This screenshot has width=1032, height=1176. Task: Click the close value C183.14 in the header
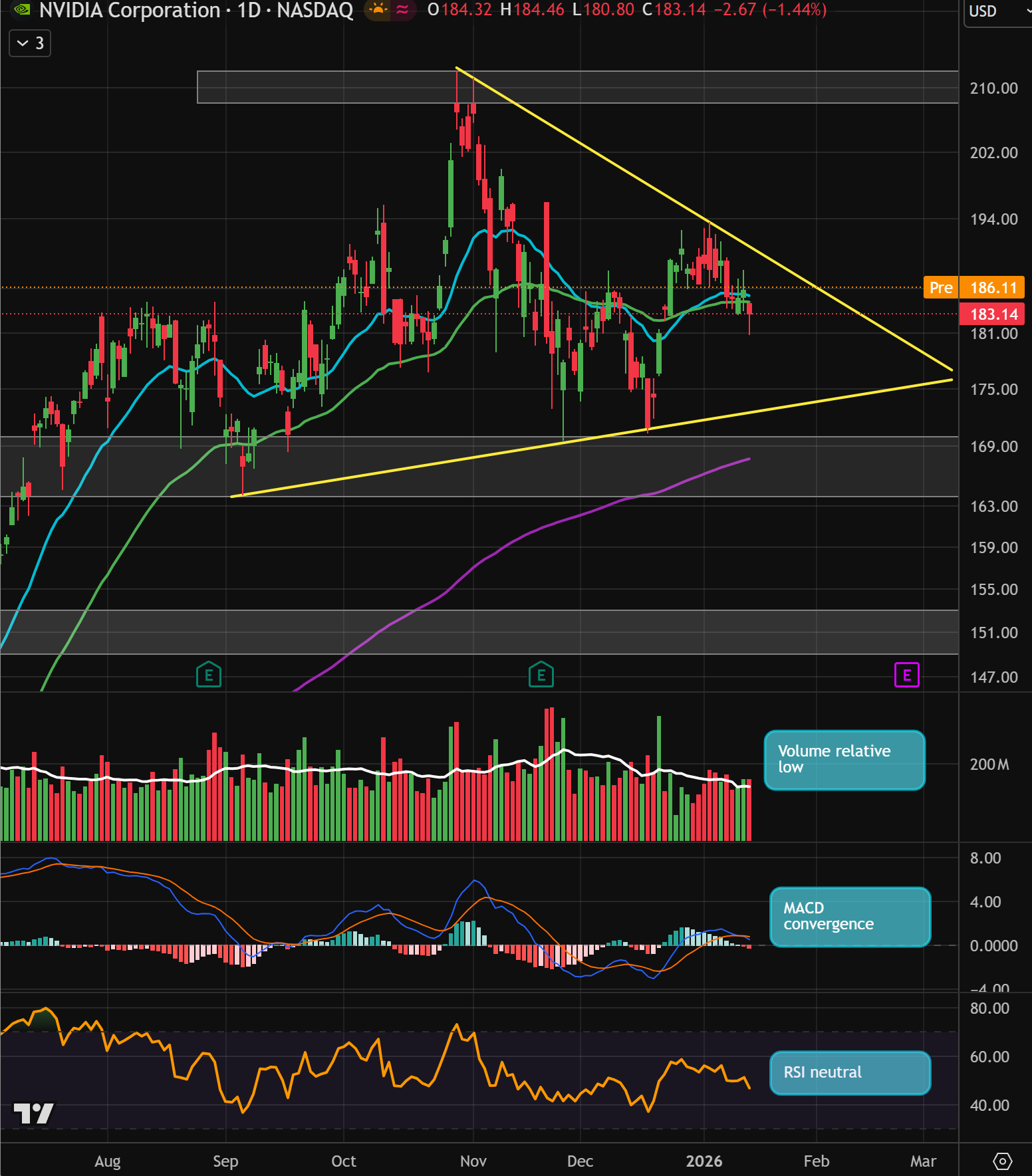click(674, 10)
